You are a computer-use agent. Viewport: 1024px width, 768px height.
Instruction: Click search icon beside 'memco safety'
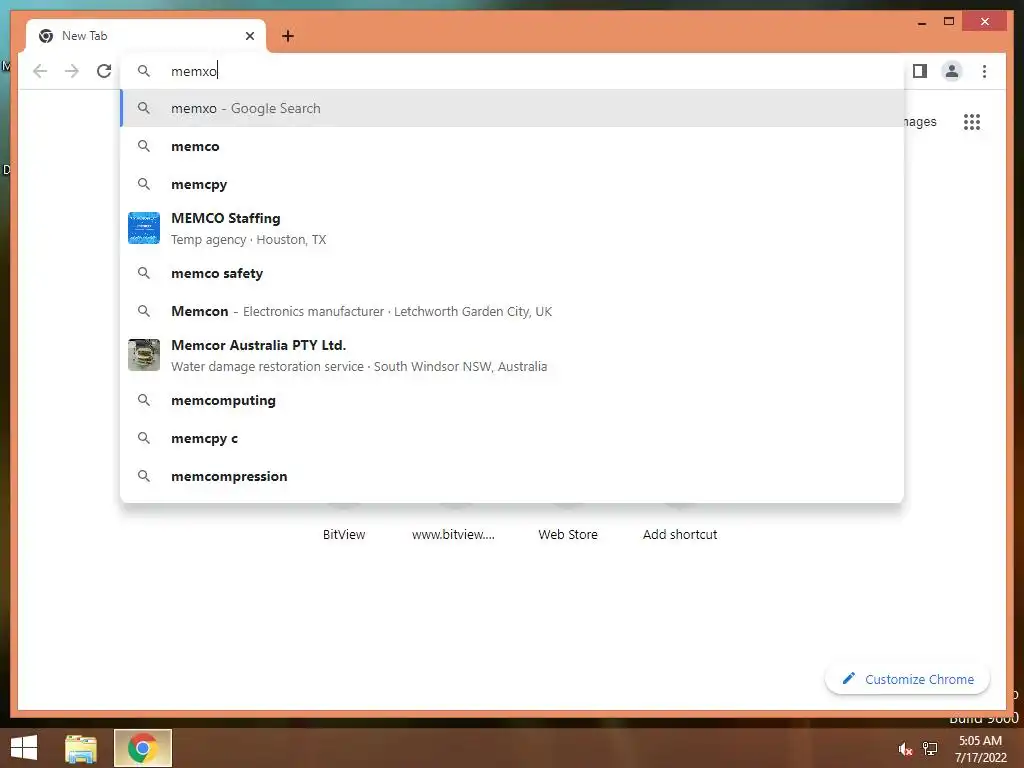click(144, 273)
